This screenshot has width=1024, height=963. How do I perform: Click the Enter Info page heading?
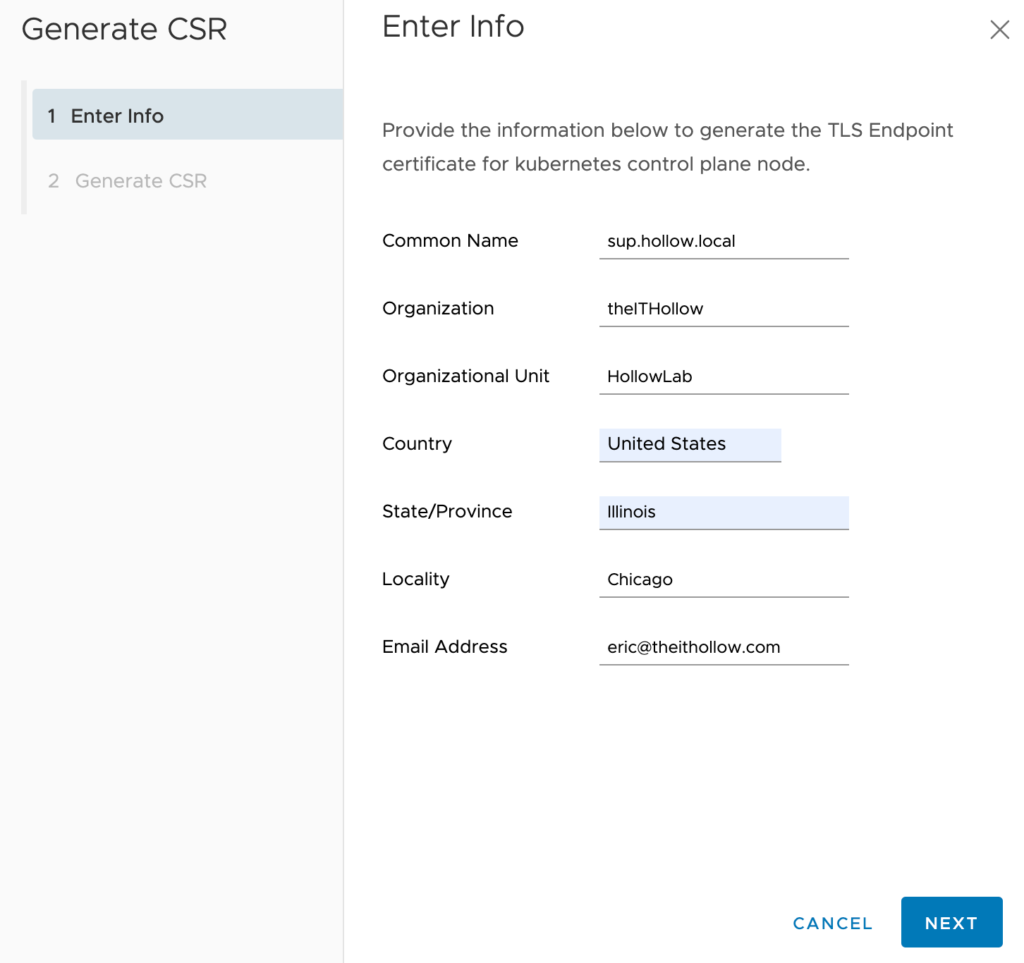(453, 27)
